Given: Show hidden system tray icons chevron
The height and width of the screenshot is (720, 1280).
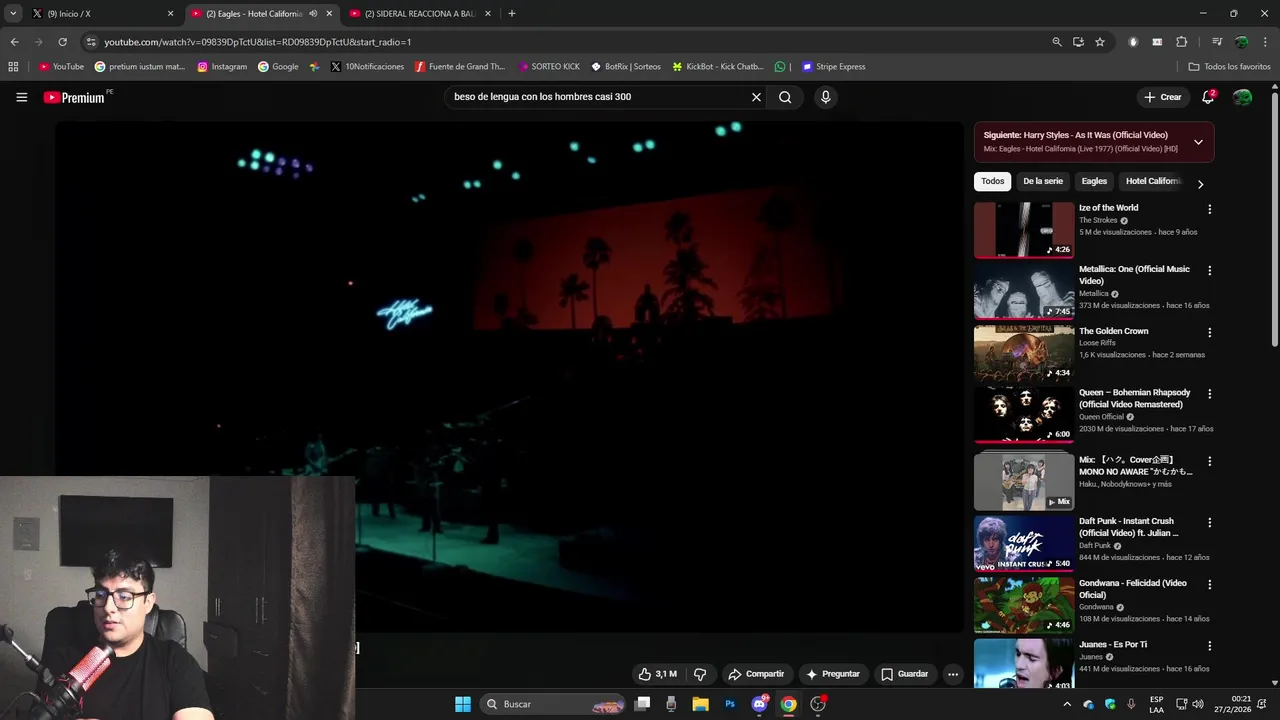Looking at the screenshot, I should (1067, 704).
